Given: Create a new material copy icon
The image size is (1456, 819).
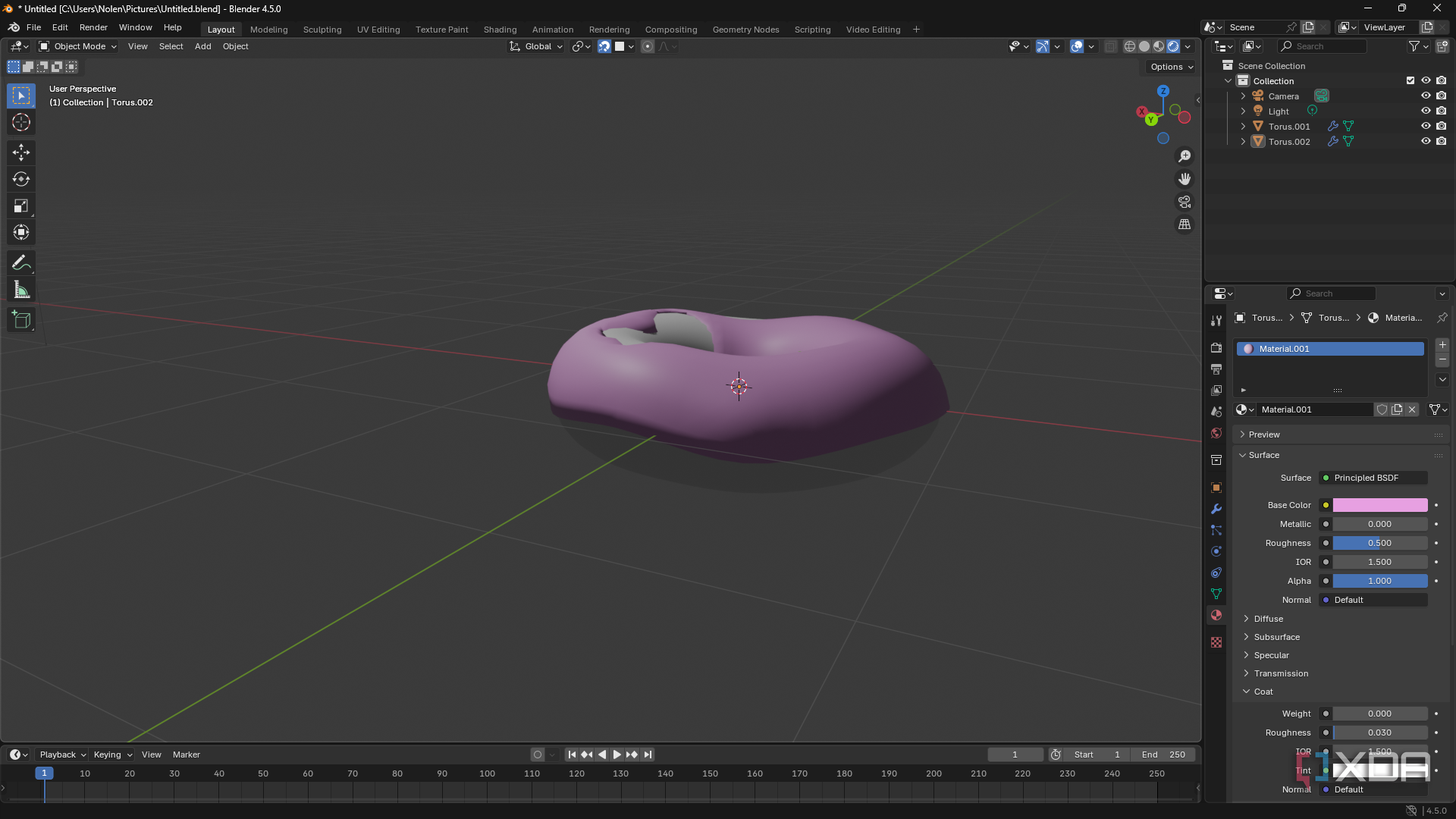Looking at the screenshot, I should 1397,409.
